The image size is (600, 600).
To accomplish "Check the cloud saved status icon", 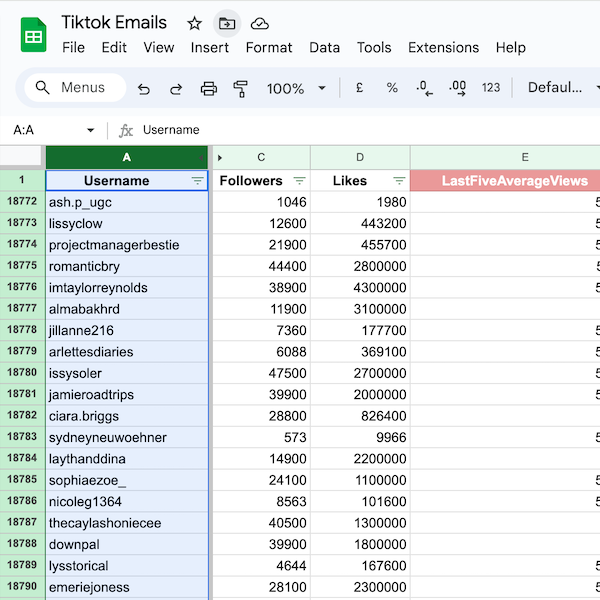I will (259, 24).
